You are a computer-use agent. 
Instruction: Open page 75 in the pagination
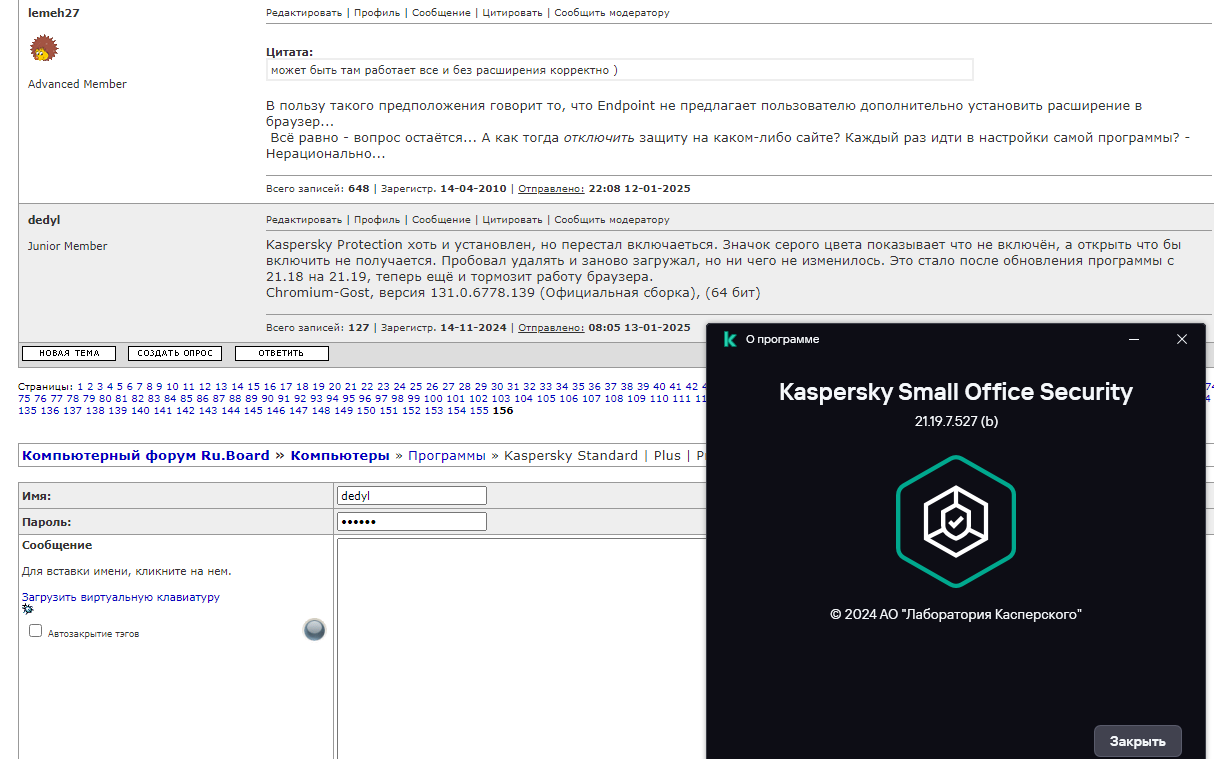pyautogui.click(x=25, y=398)
